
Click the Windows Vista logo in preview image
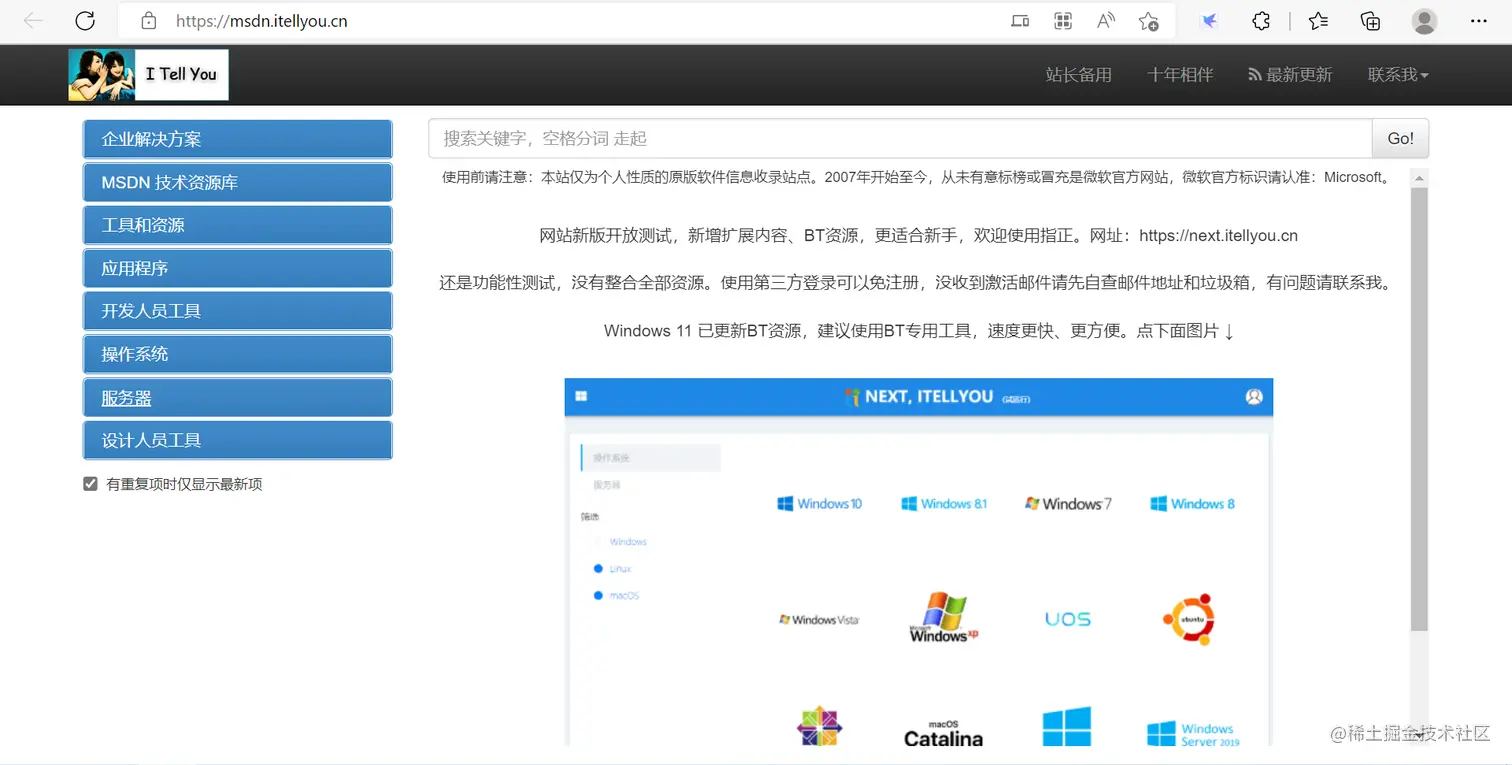[x=819, y=620]
